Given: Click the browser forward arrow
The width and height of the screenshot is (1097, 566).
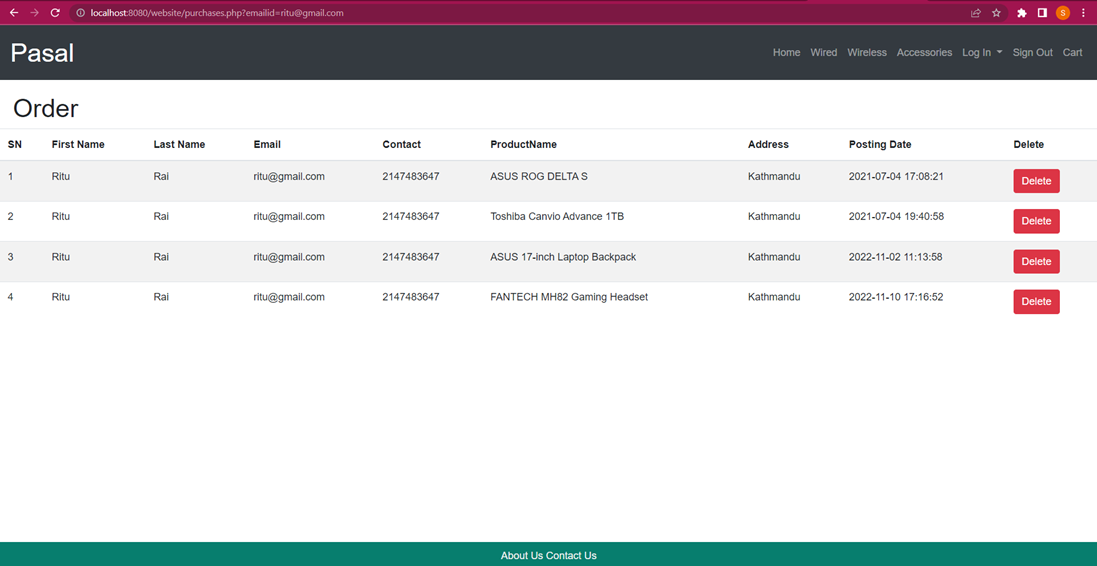Looking at the screenshot, I should click(35, 13).
